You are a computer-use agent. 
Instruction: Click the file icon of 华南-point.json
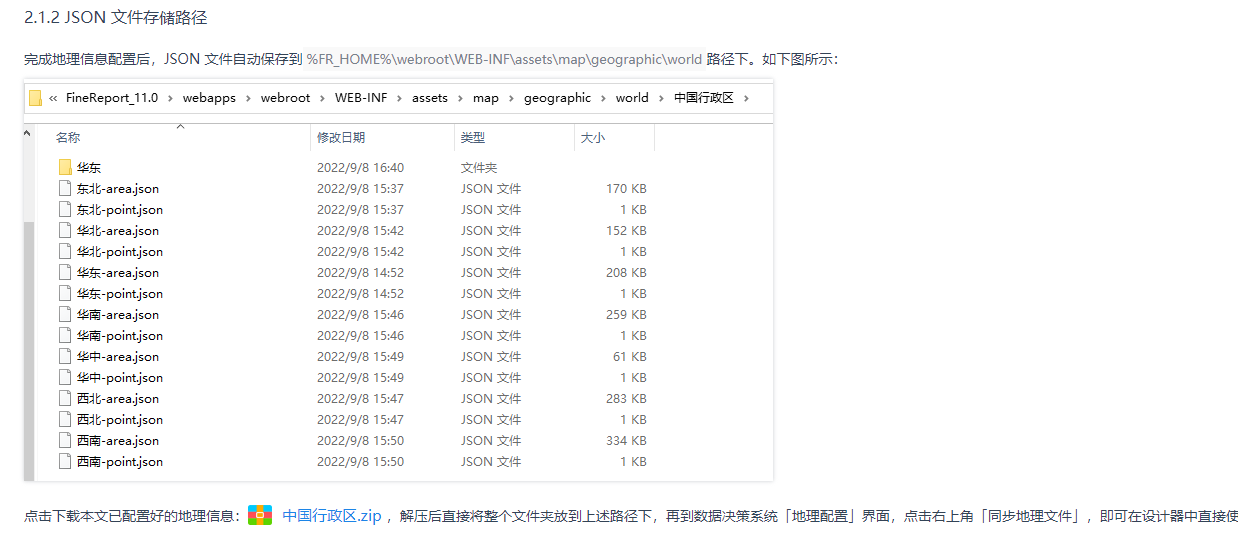coord(65,336)
